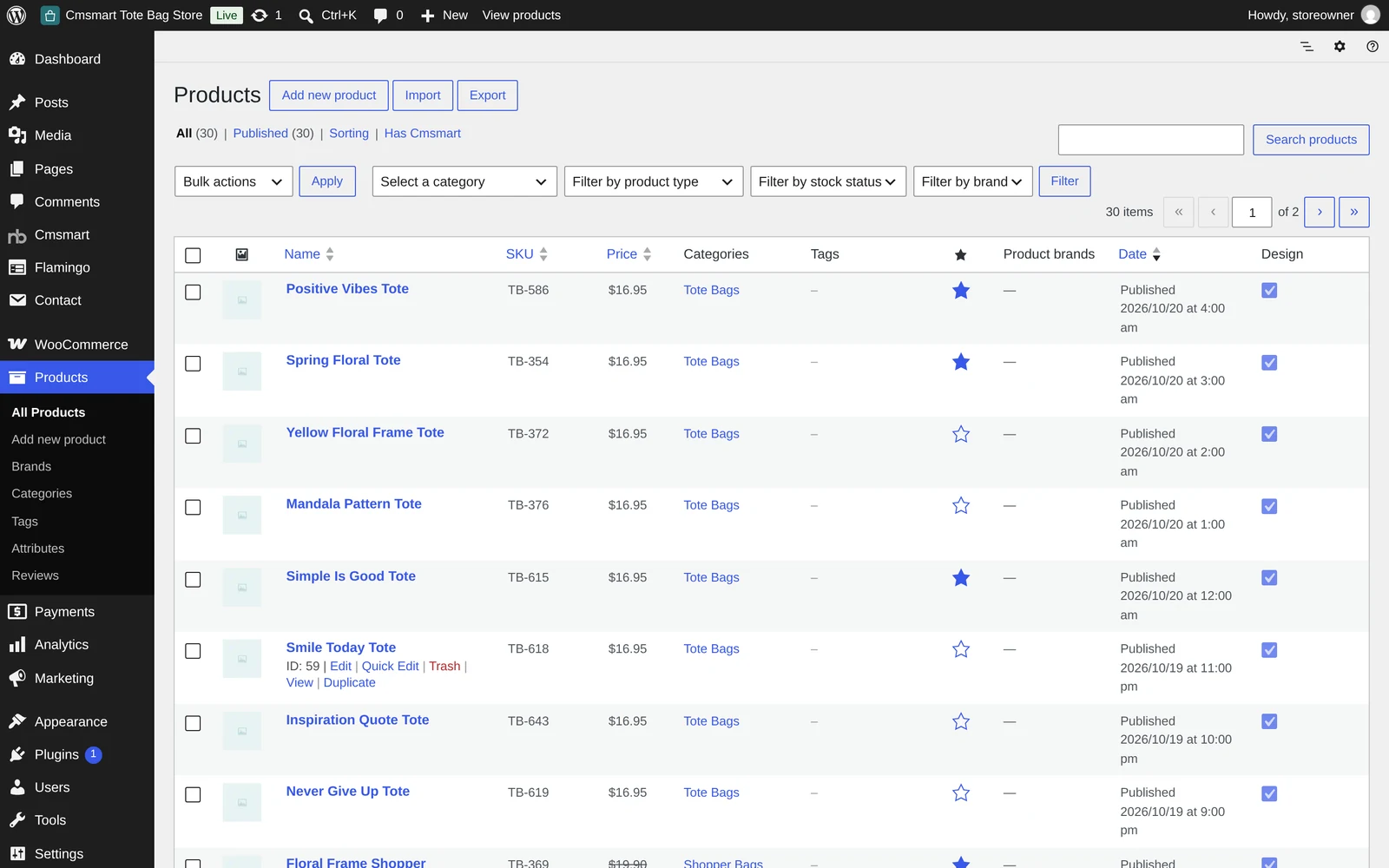Click the Search products button
1389x868 pixels.
click(x=1311, y=140)
